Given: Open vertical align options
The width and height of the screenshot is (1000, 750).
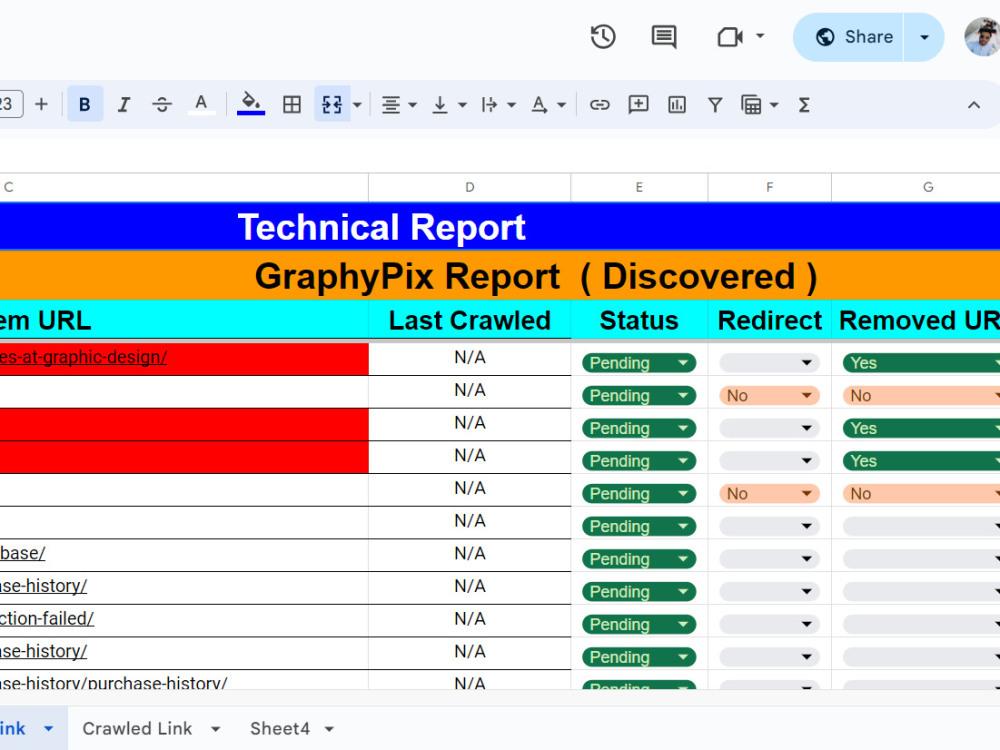Looking at the screenshot, I should click(449, 105).
